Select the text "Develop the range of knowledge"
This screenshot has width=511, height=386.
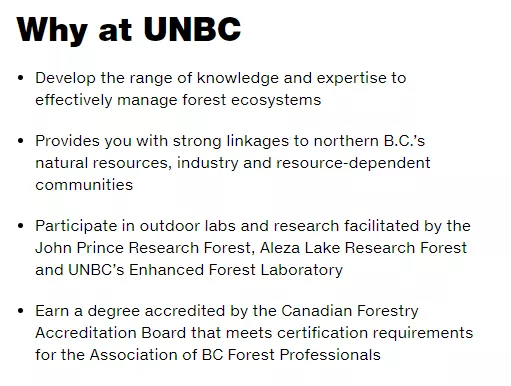[157, 78]
